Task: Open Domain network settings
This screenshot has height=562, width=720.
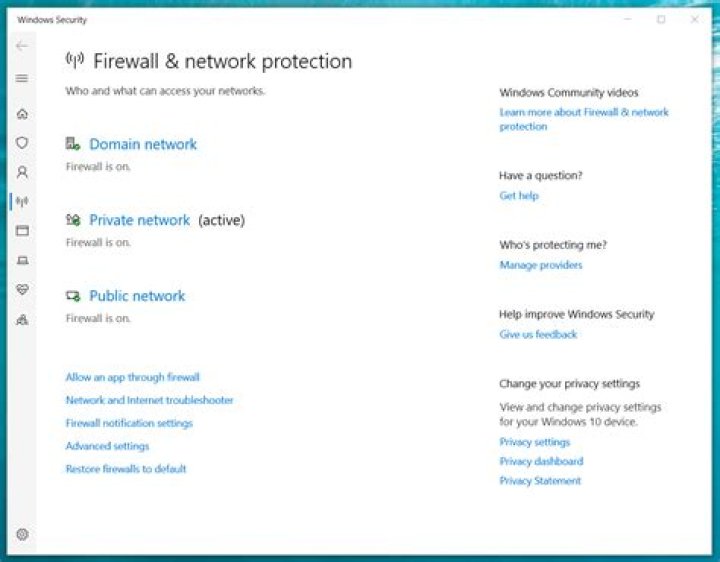Action: 143,144
